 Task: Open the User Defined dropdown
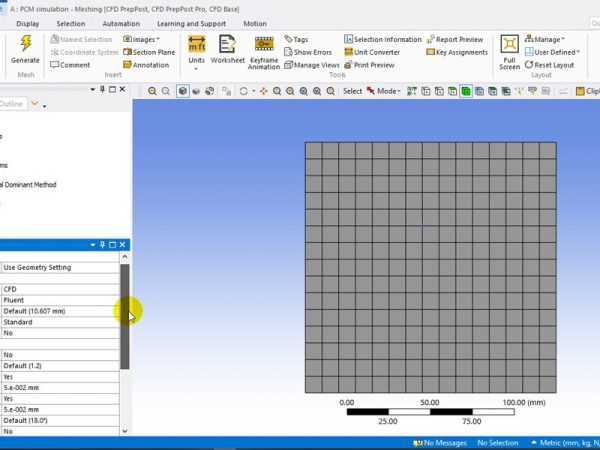pyautogui.click(x=552, y=52)
